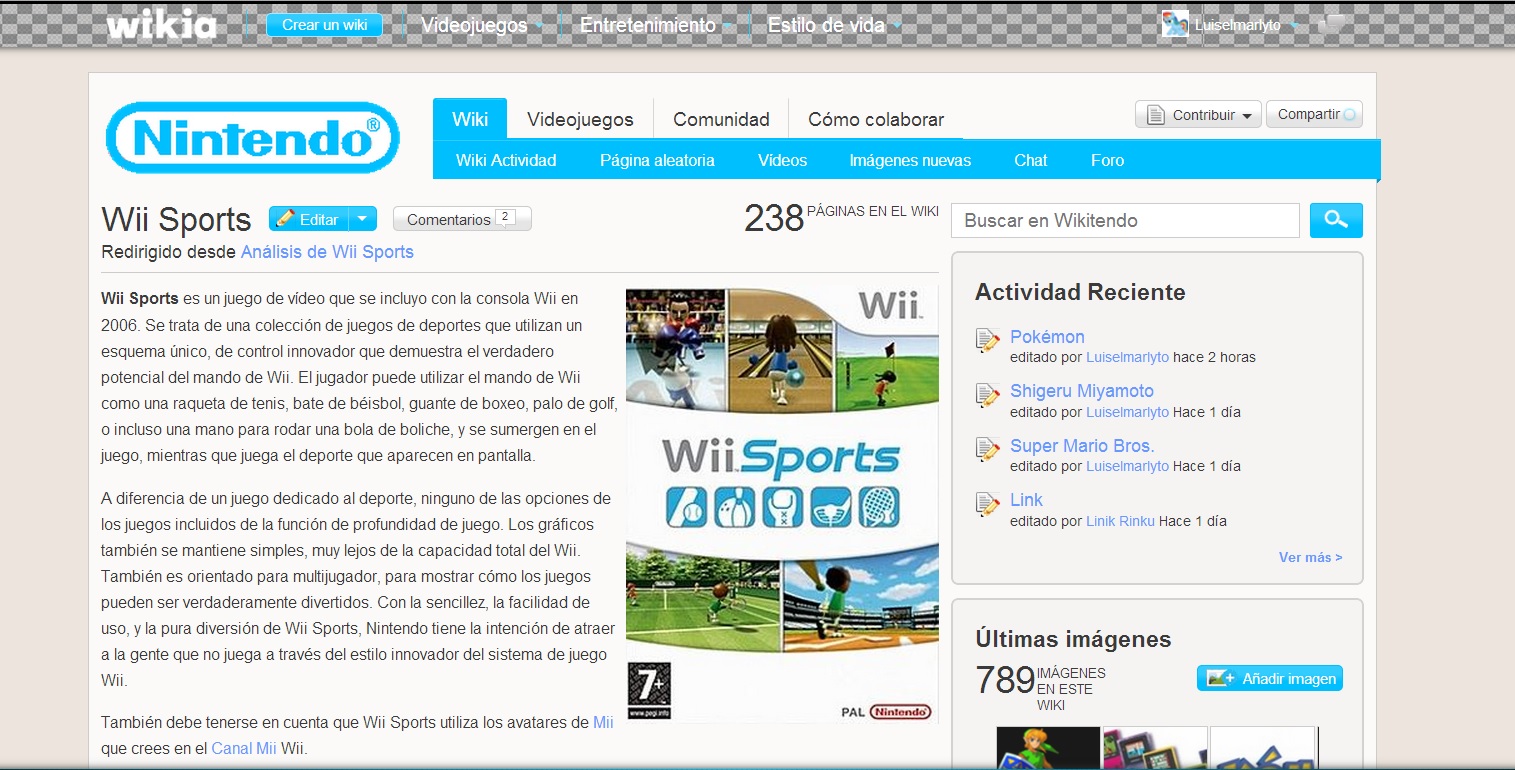Image resolution: width=1515 pixels, height=770 pixels.
Task: Click the Editar button
Action: click(311, 219)
